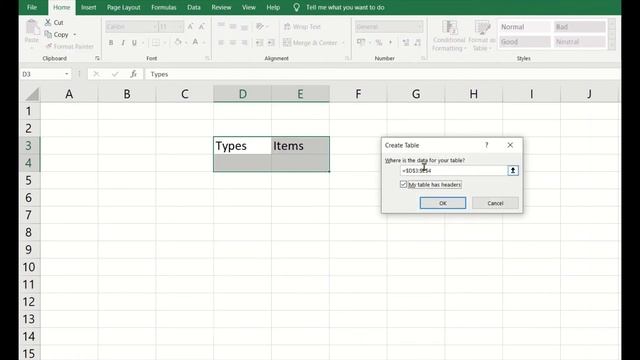Screen dimensions: 640x360
Task: Click the Comma Style icon
Action: [x=390, y=42]
